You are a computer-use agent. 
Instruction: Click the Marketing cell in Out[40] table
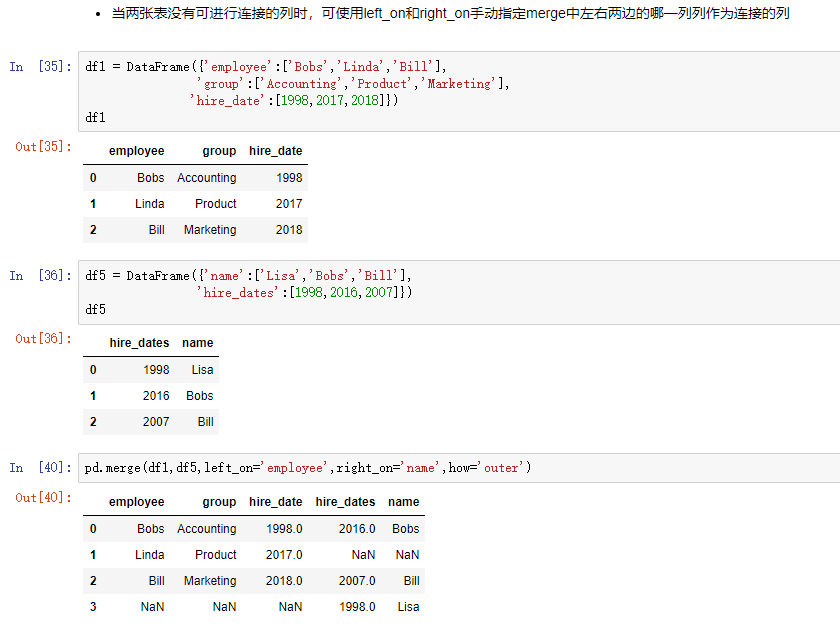pos(210,580)
